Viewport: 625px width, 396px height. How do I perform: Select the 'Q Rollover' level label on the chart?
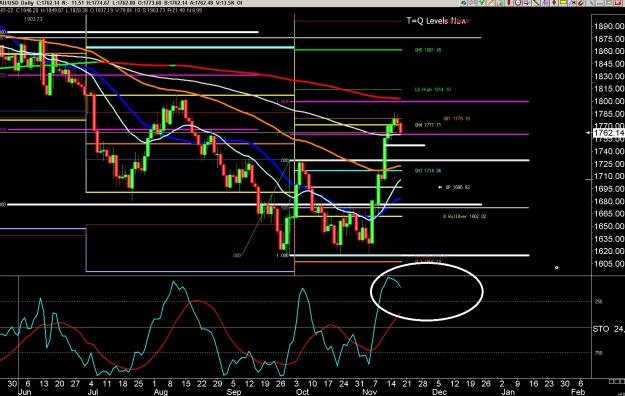point(464,217)
